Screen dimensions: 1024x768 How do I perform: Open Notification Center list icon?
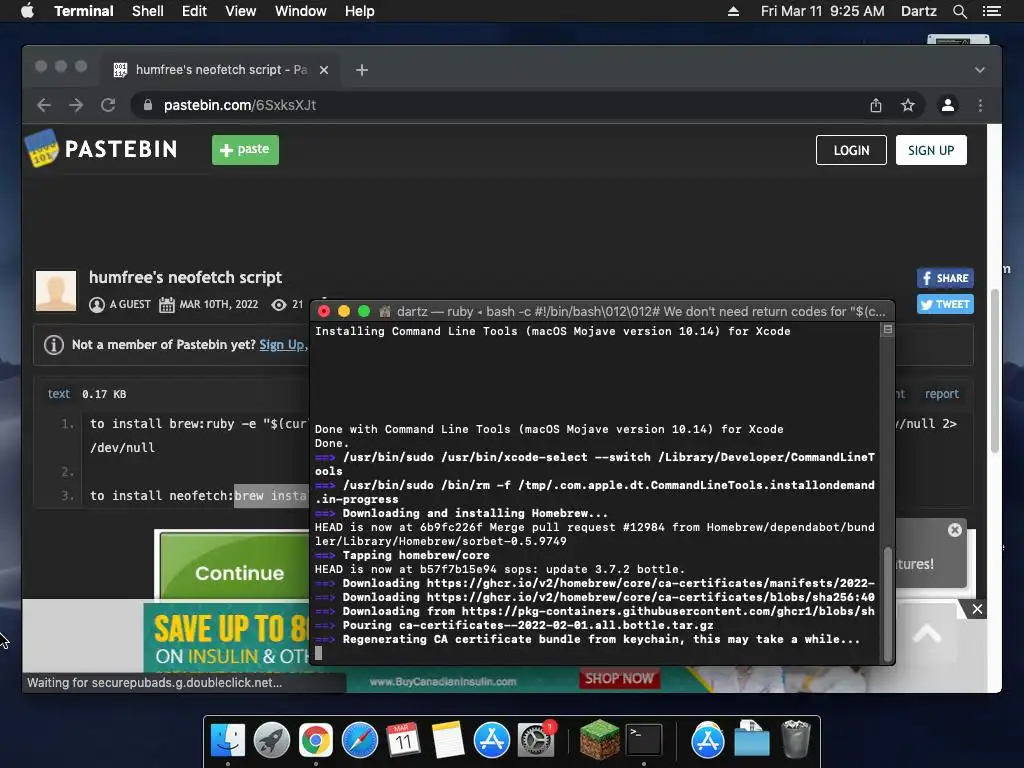pos(991,11)
